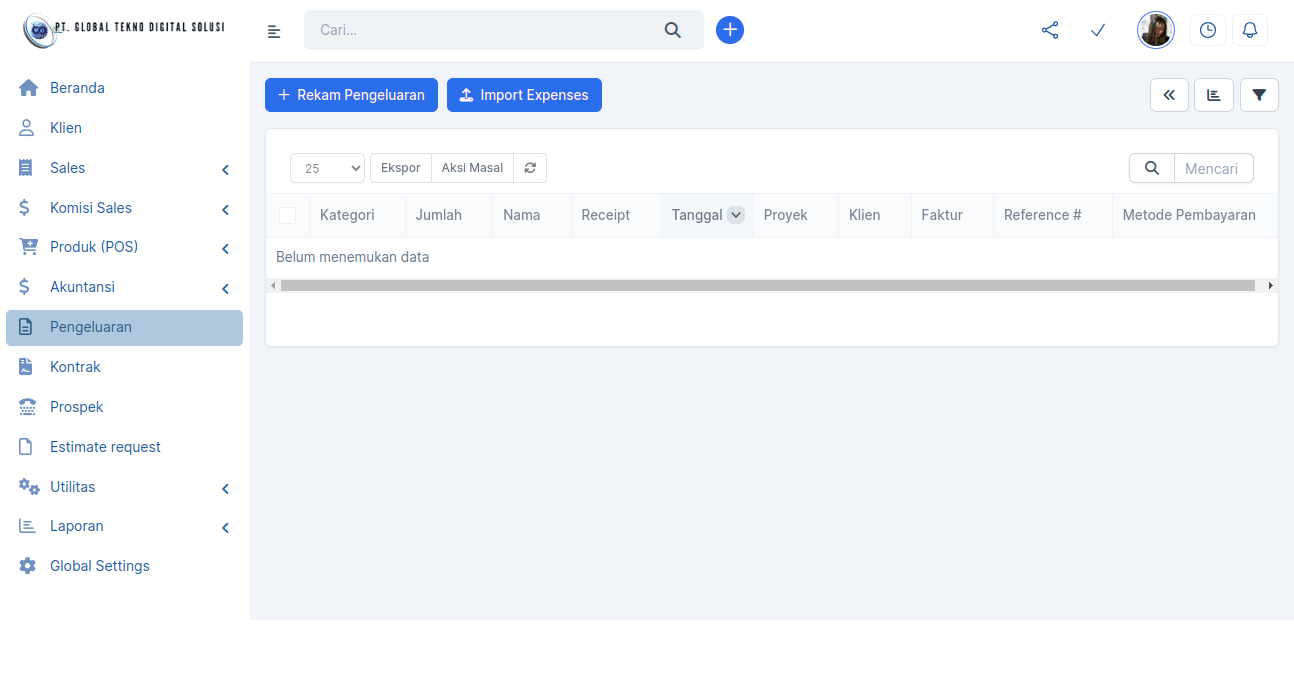Click the Prospek telephone icon
This screenshot has height=683, width=1294.
[x=28, y=407]
